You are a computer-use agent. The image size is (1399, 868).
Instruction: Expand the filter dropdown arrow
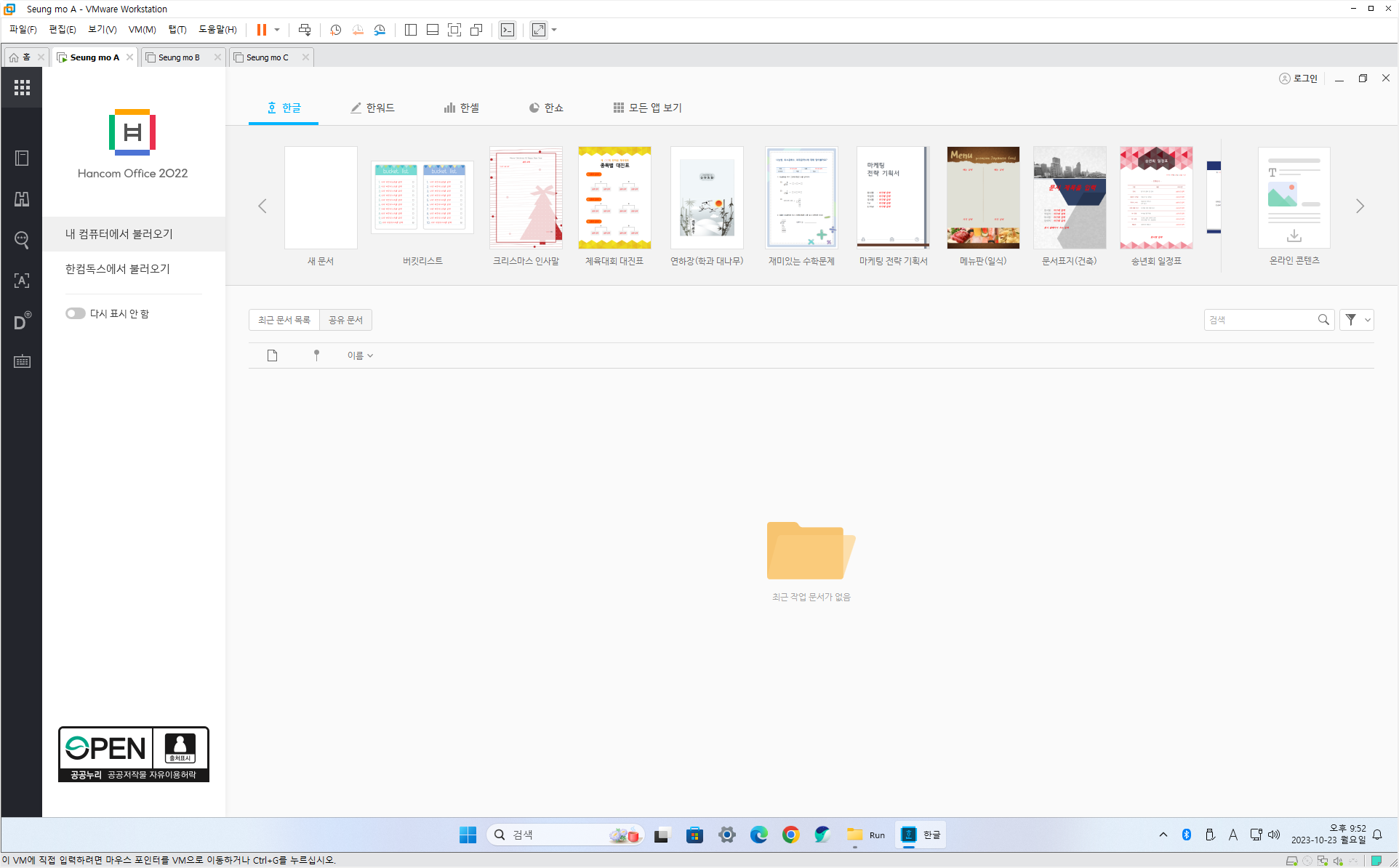click(x=1367, y=320)
